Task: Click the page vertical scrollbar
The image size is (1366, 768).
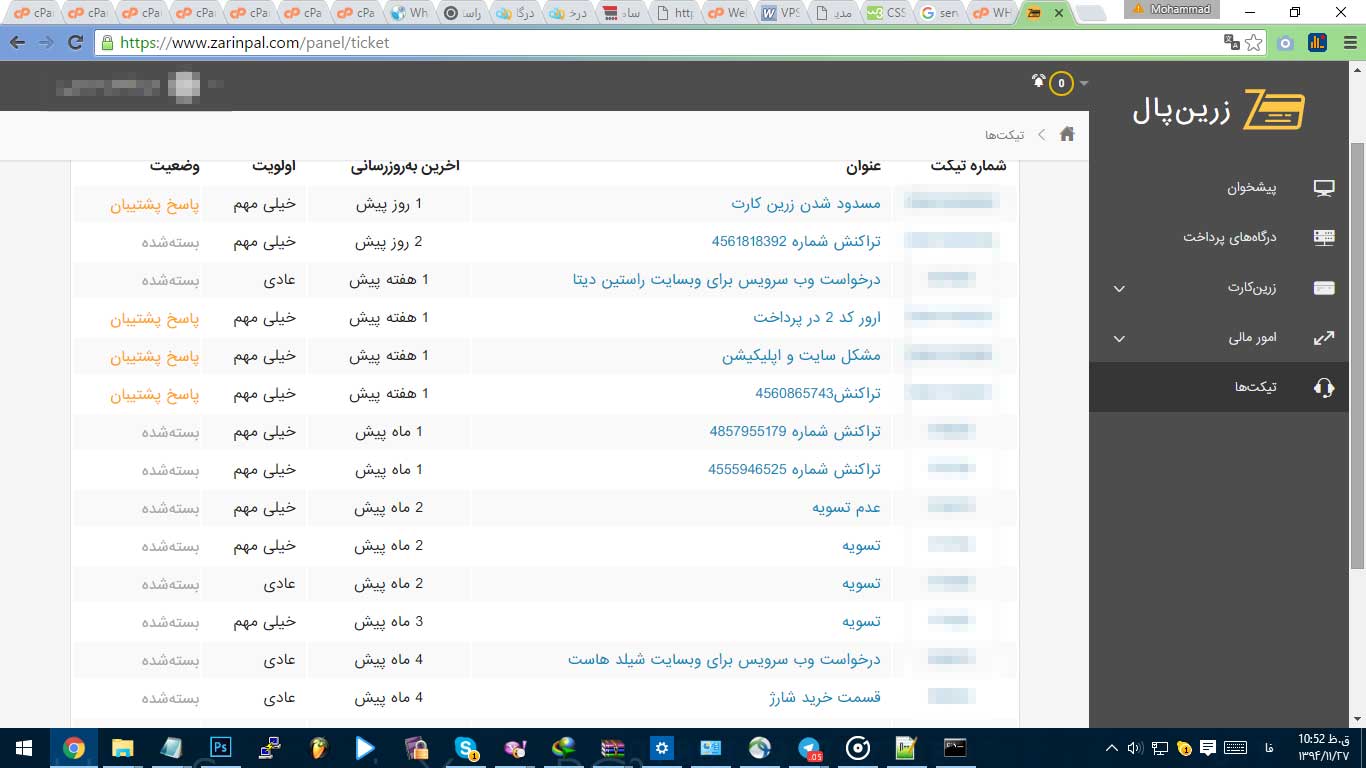Action: 1358,355
